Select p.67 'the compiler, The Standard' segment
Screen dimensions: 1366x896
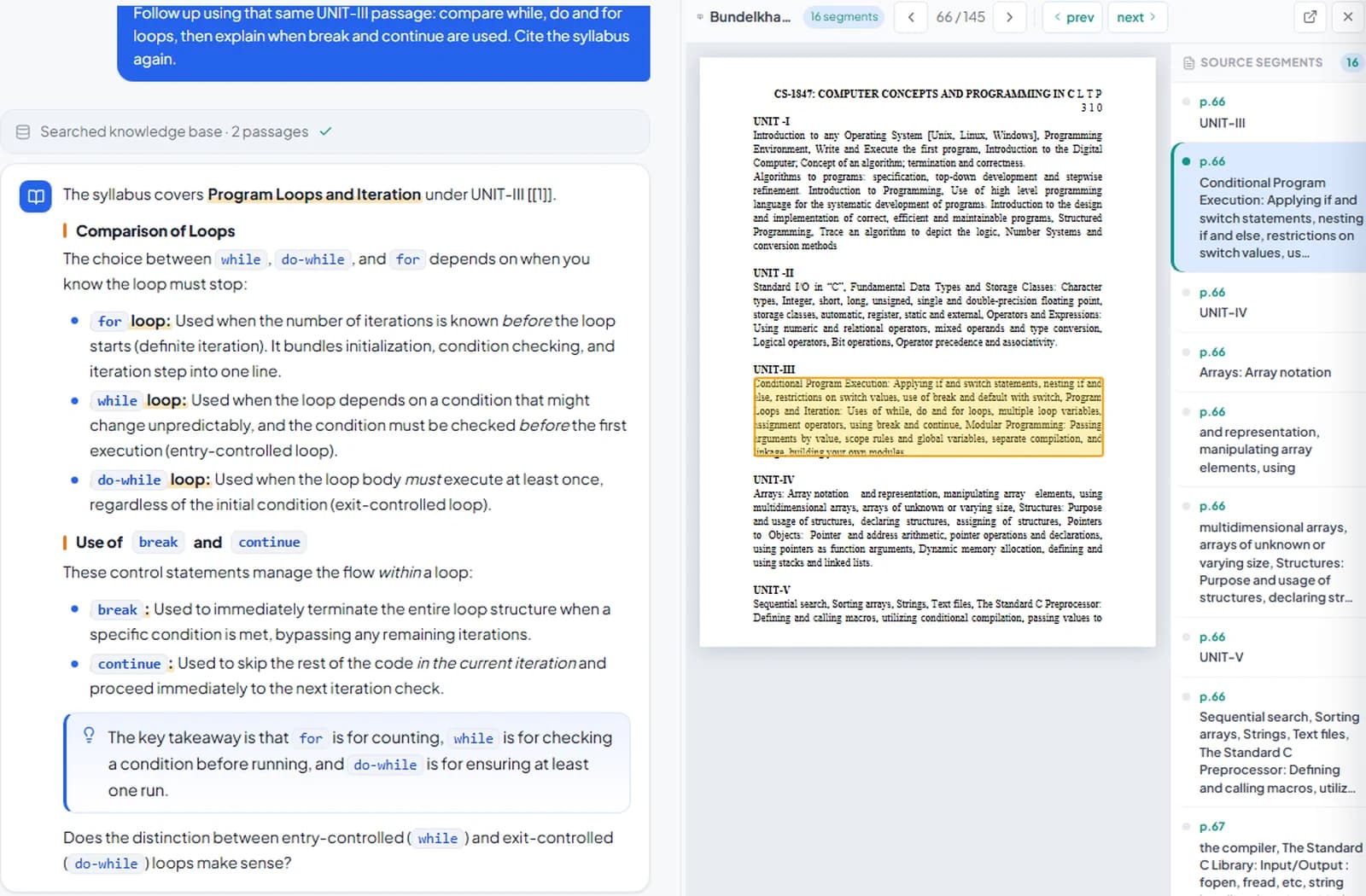pyautogui.click(x=1269, y=853)
